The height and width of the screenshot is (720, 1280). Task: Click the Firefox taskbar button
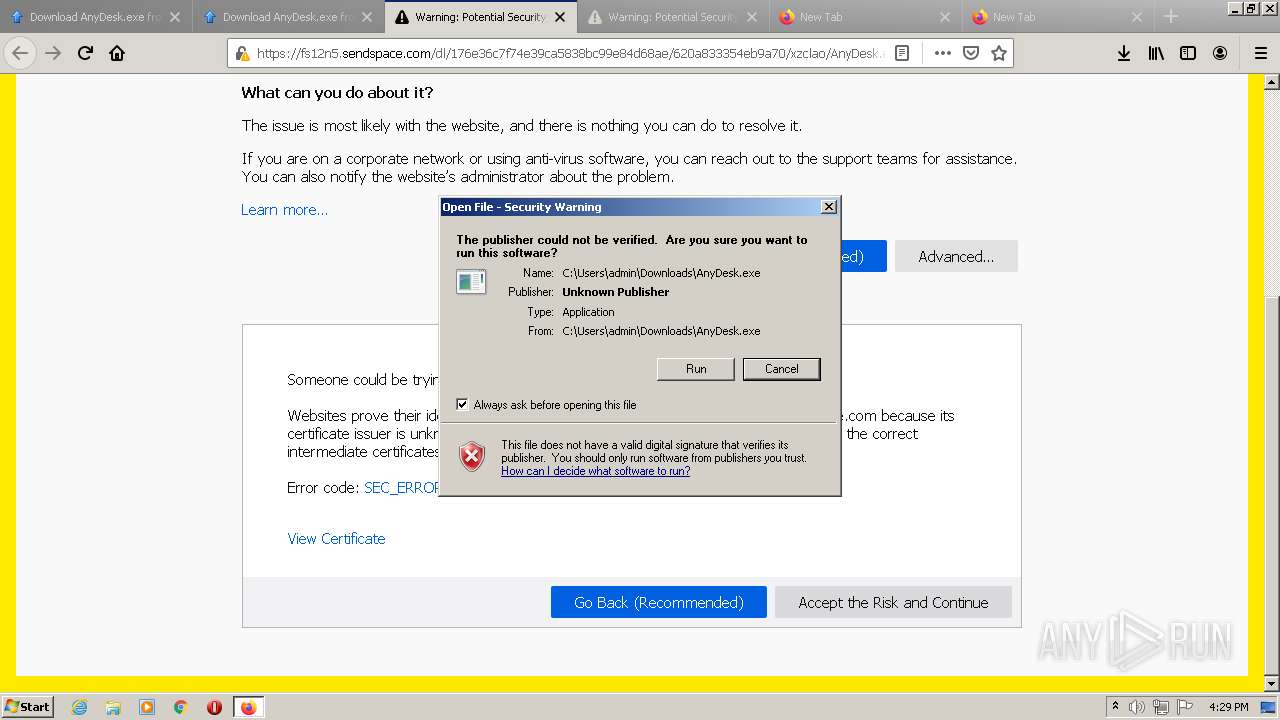point(248,707)
